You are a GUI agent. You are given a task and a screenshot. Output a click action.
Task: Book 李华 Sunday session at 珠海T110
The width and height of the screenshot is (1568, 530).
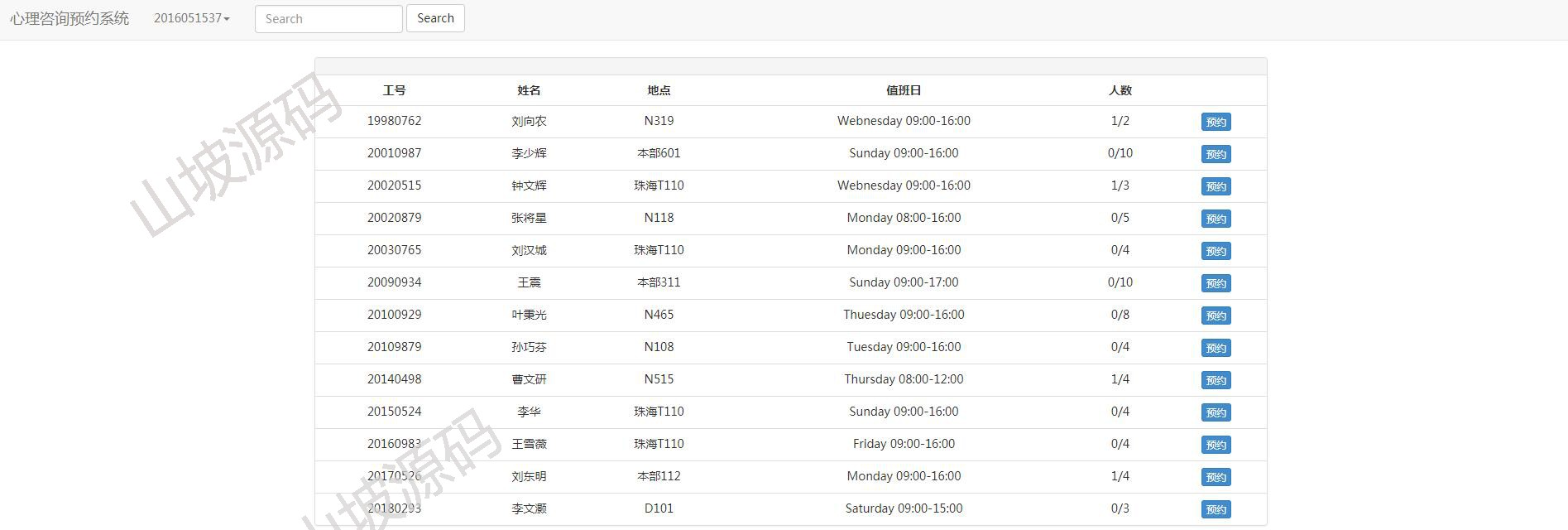tap(1216, 412)
